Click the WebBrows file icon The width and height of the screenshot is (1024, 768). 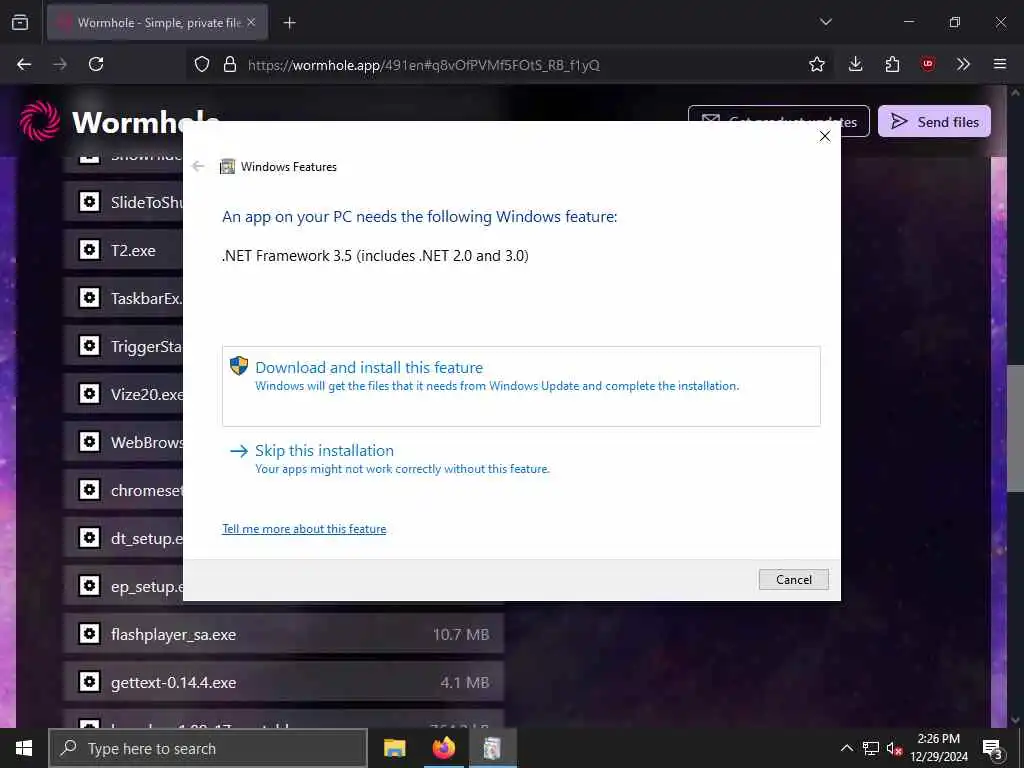(89, 441)
